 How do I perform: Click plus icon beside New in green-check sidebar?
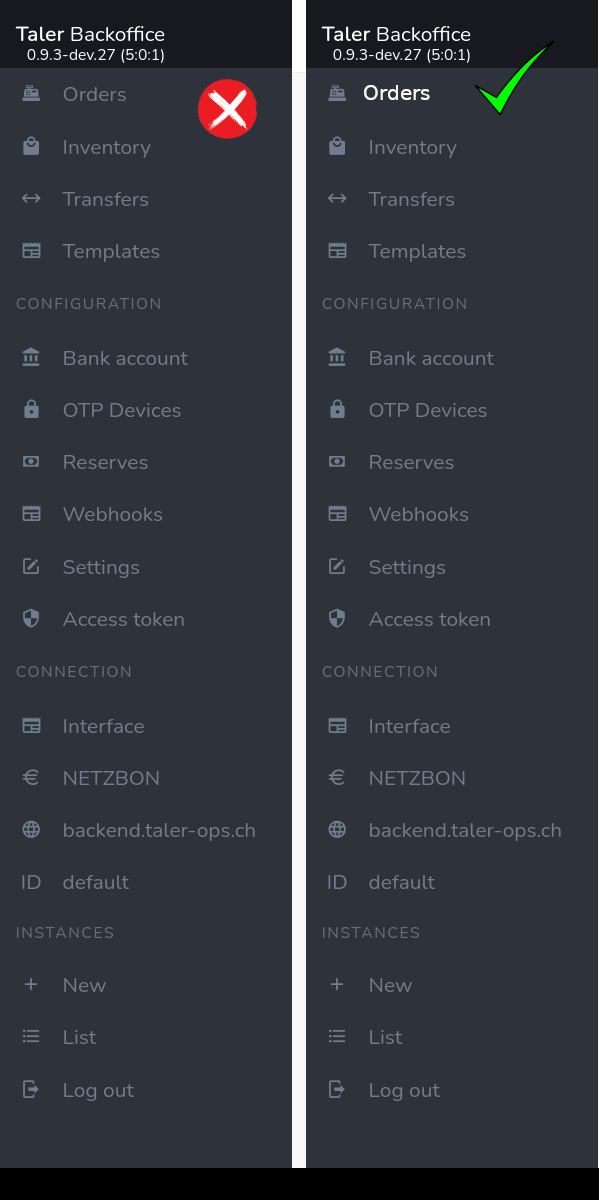[x=337, y=985]
